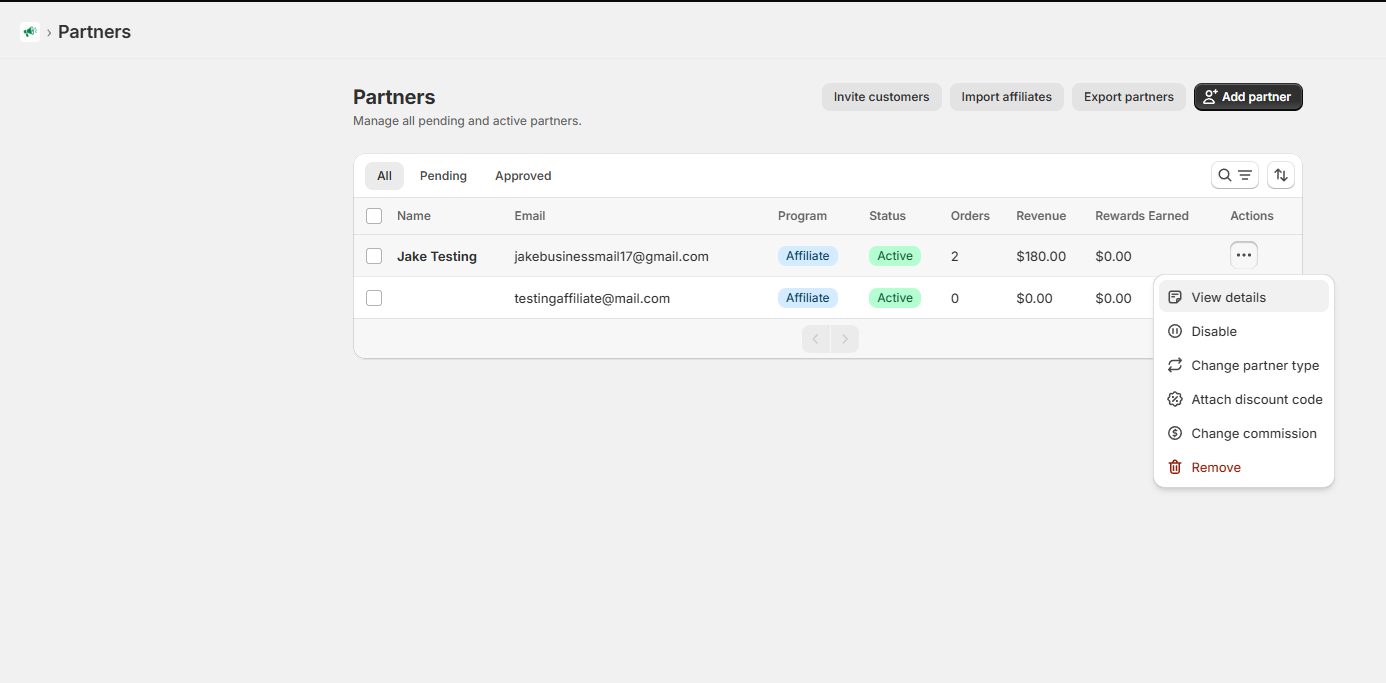This screenshot has height=683, width=1386.
Task: Switch to the Pending tab
Action: [x=443, y=176]
